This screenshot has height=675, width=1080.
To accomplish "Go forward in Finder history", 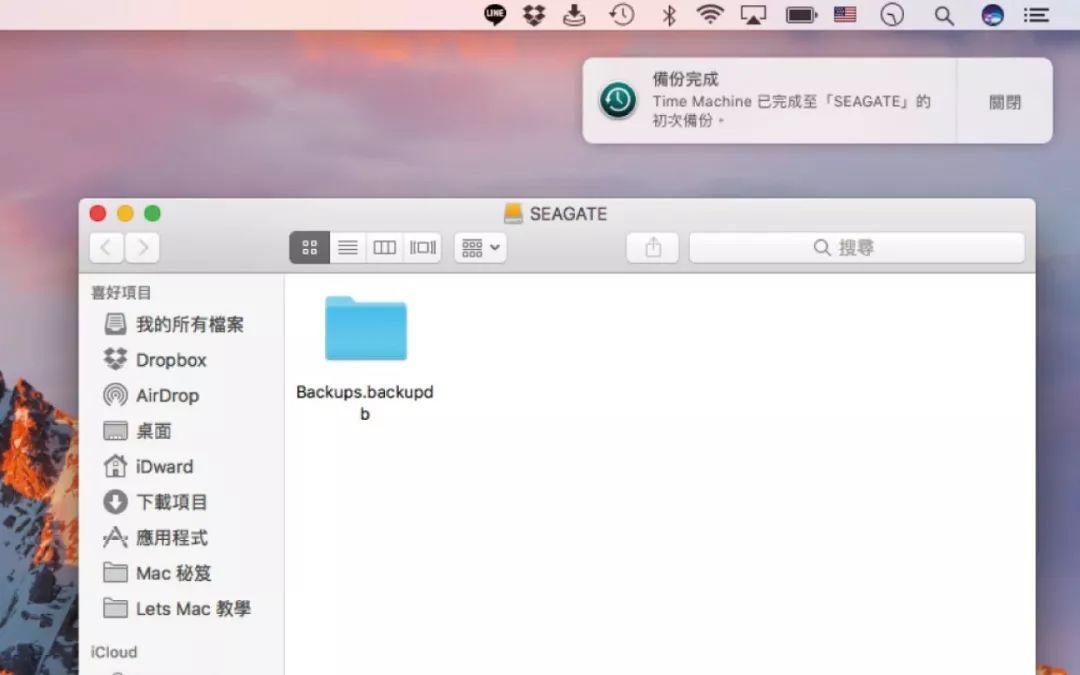I will click(x=142, y=247).
